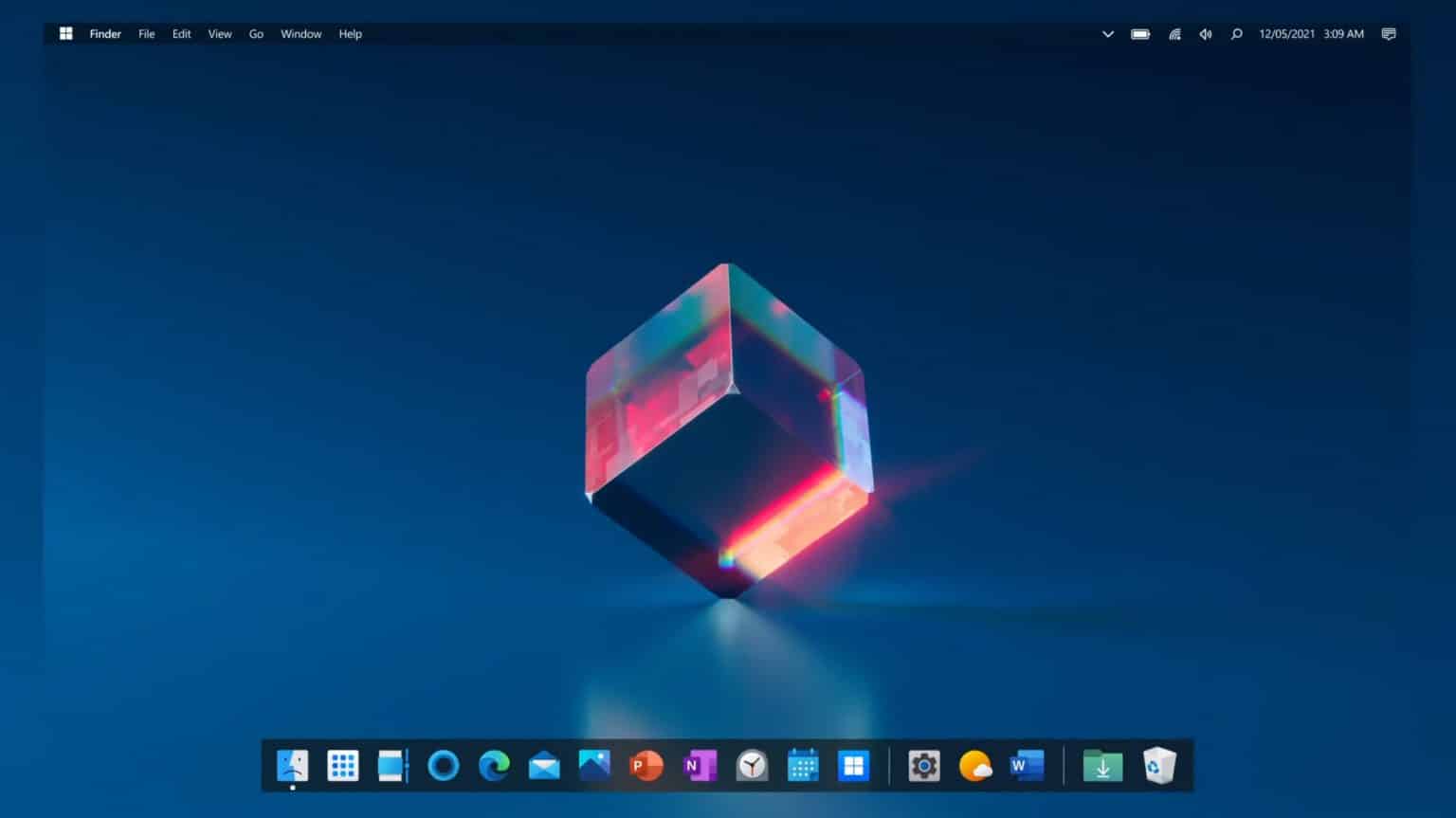Start Microsoft Word
This screenshot has height=818, width=1456.
(1026, 765)
